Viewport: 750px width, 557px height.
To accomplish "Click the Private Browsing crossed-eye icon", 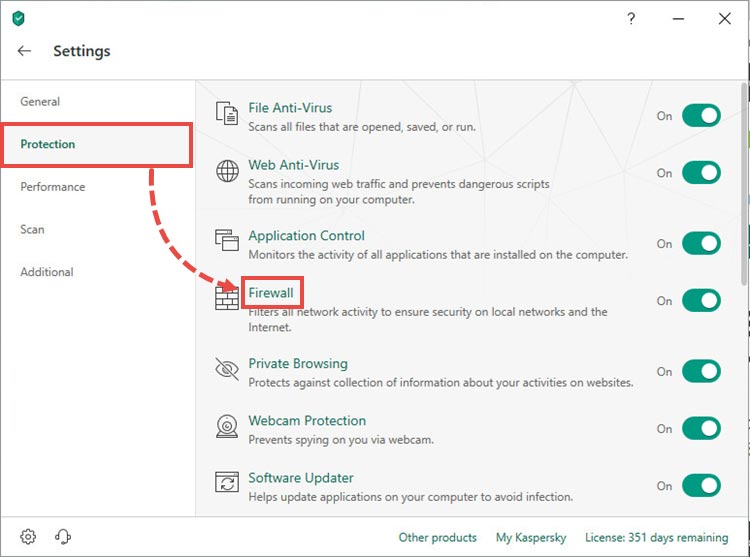I will tap(227, 369).
